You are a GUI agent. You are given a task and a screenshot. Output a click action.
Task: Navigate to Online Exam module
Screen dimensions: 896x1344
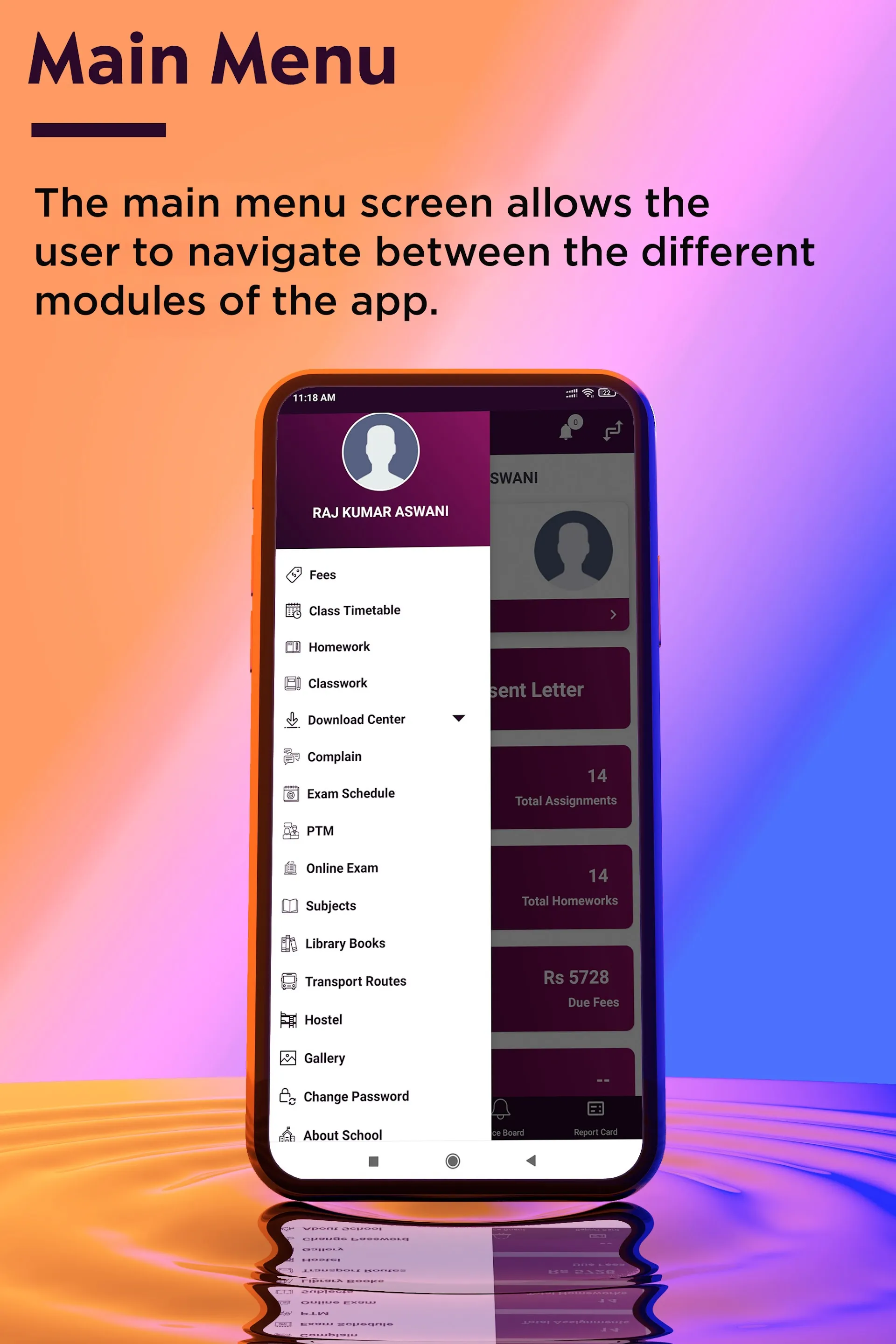(x=345, y=866)
